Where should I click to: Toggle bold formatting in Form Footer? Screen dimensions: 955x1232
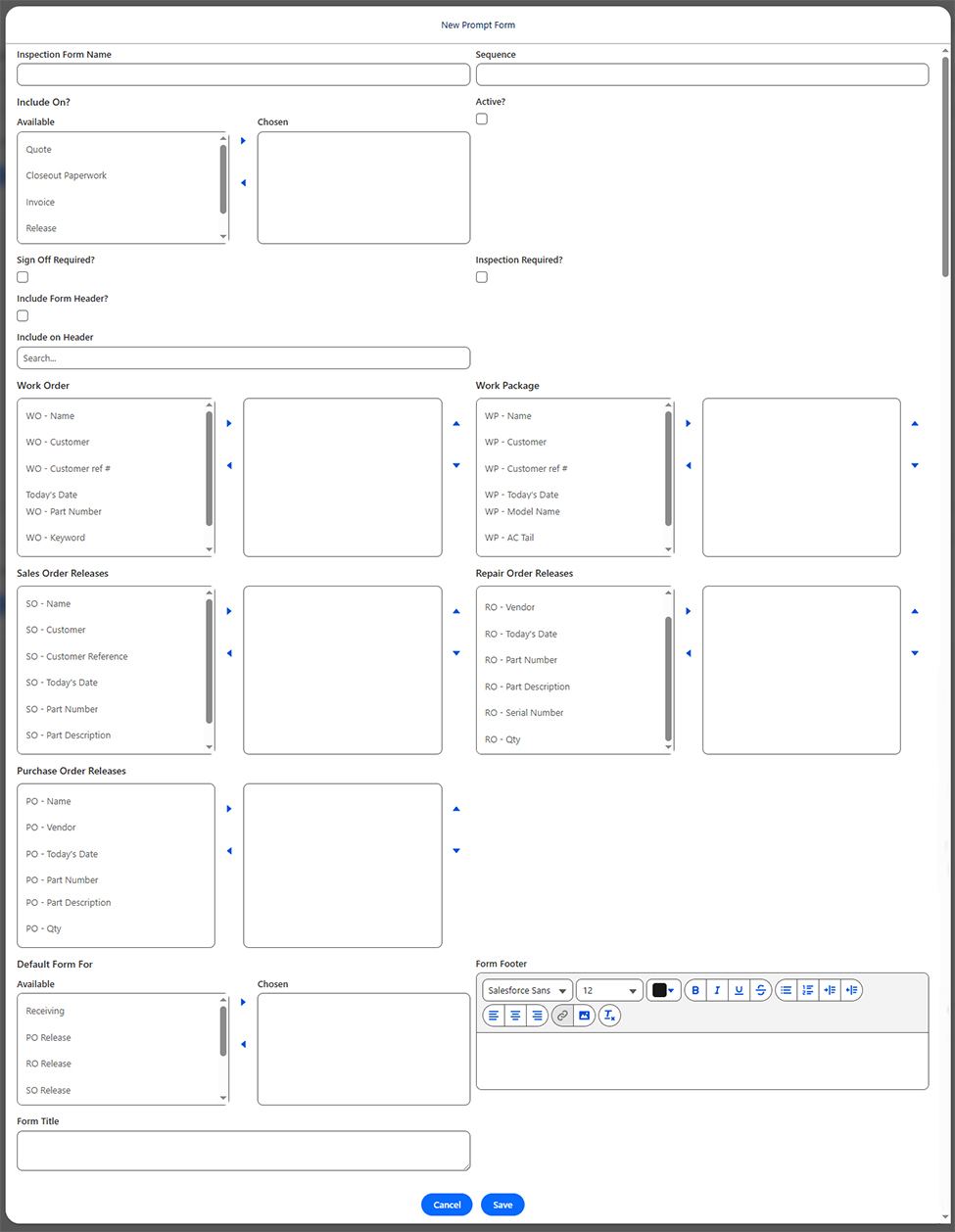pos(695,990)
